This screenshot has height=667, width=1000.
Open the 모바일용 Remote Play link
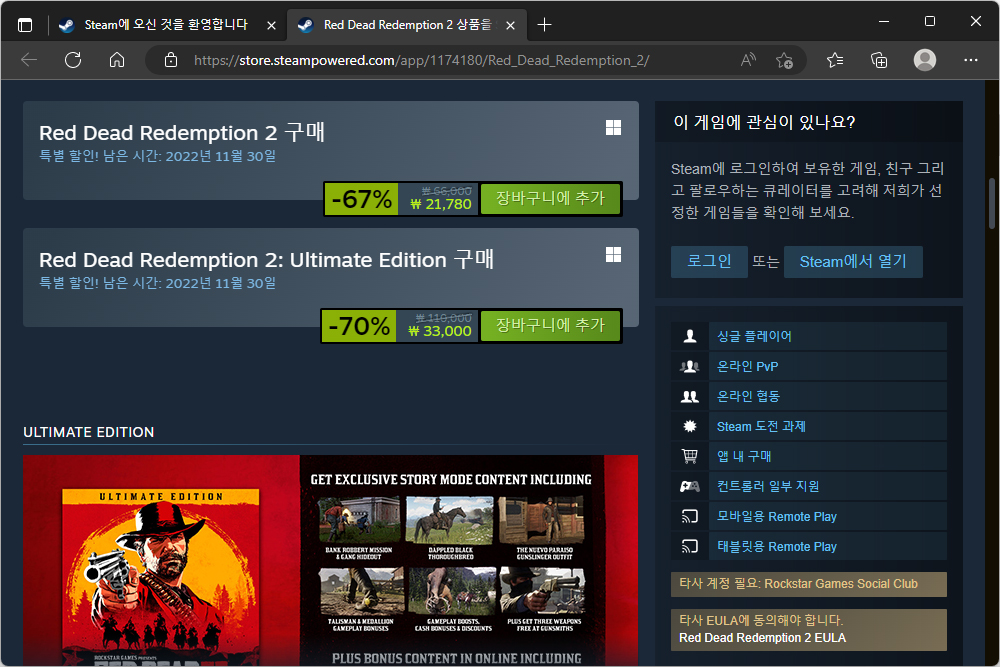(776, 517)
